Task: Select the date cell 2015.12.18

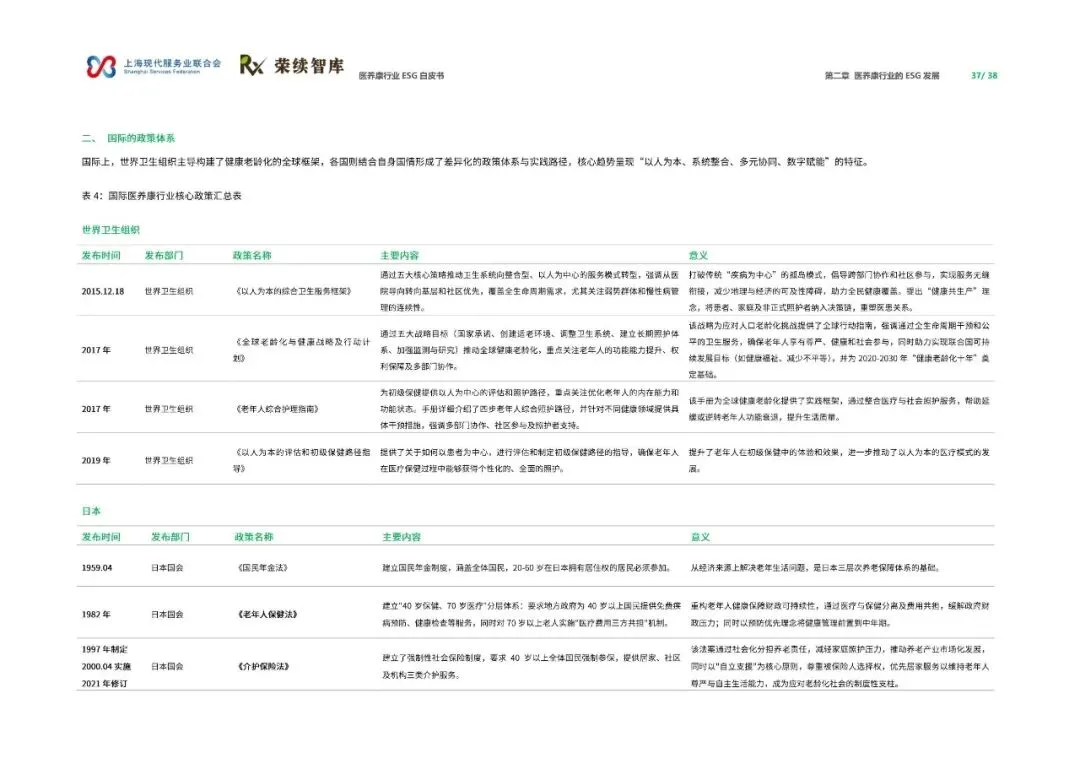Action: 103,291
